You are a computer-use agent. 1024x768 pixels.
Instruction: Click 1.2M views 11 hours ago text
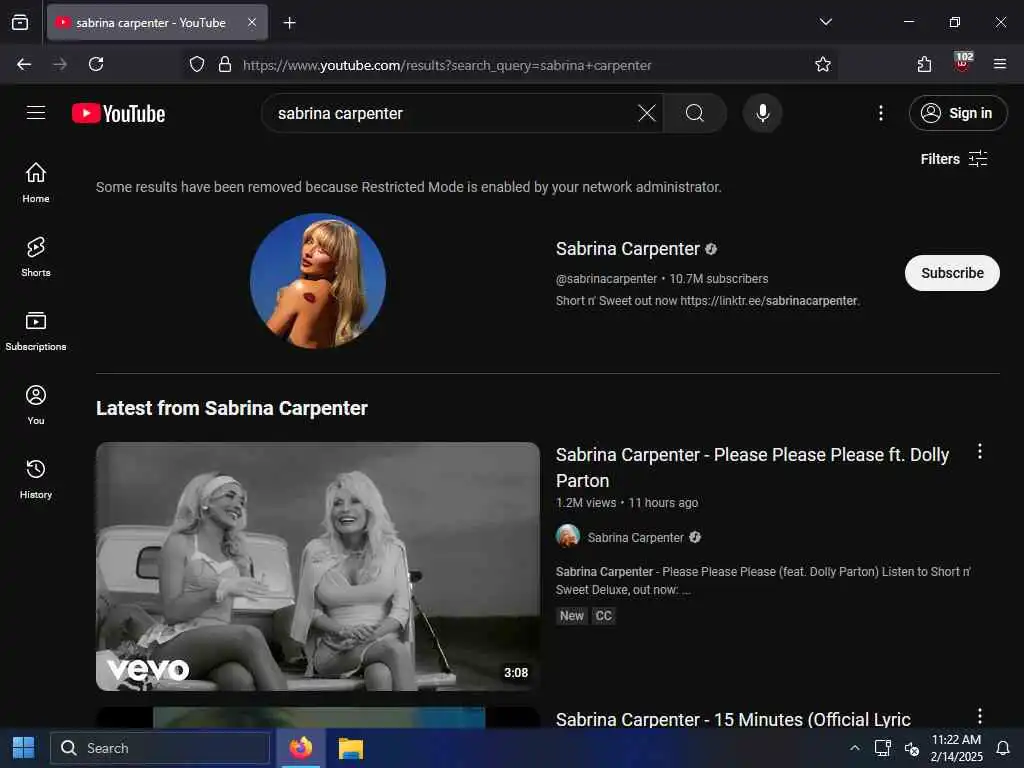click(x=627, y=503)
